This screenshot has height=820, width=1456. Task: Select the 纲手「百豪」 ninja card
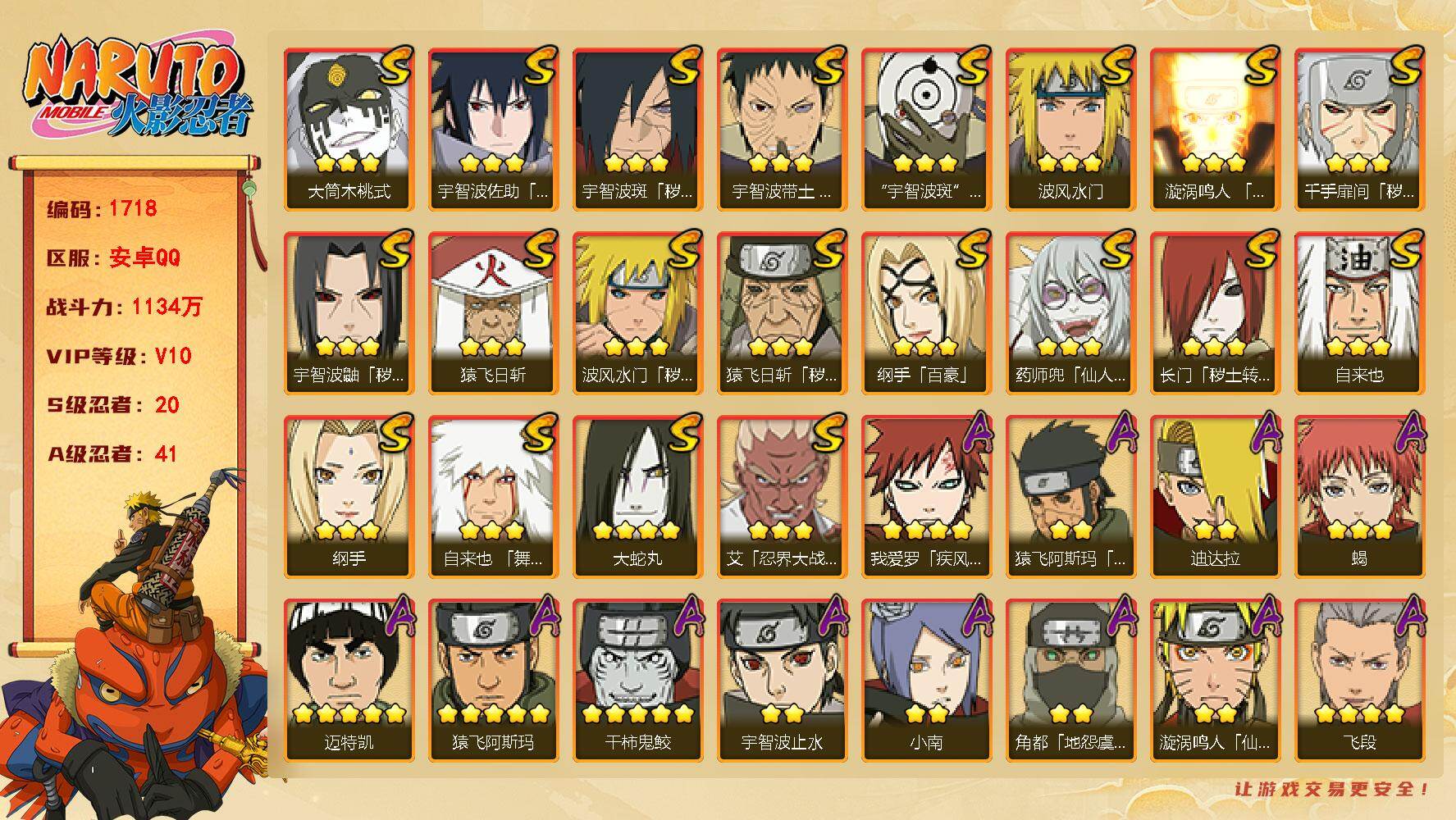pyautogui.click(x=926, y=313)
